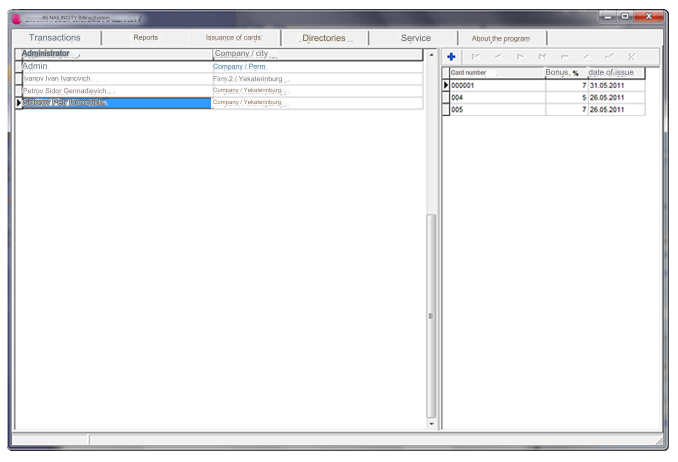Go to the previous card record
Viewport: 678px width, 462px height.
click(498, 57)
